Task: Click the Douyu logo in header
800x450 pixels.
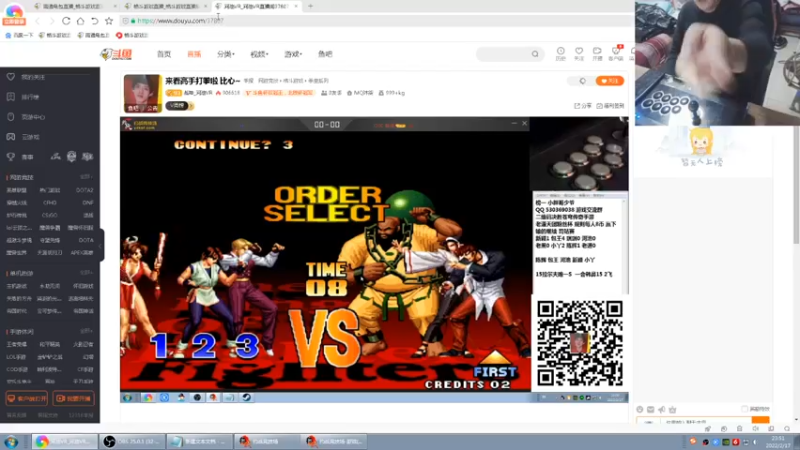Action: point(116,54)
